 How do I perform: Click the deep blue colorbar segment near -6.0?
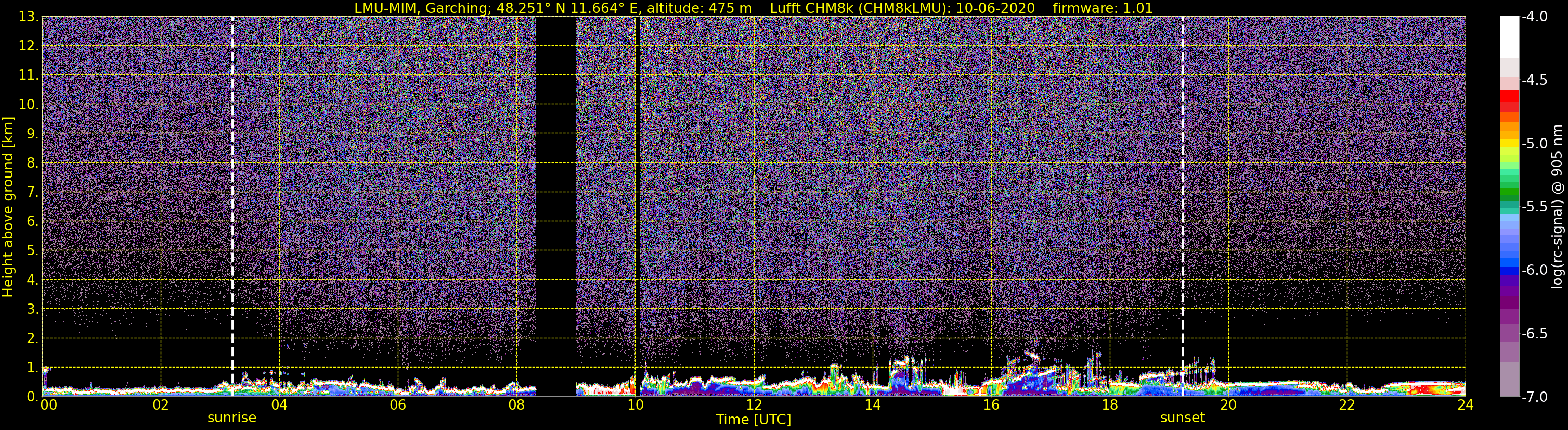pyautogui.click(x=1509, y=272)
